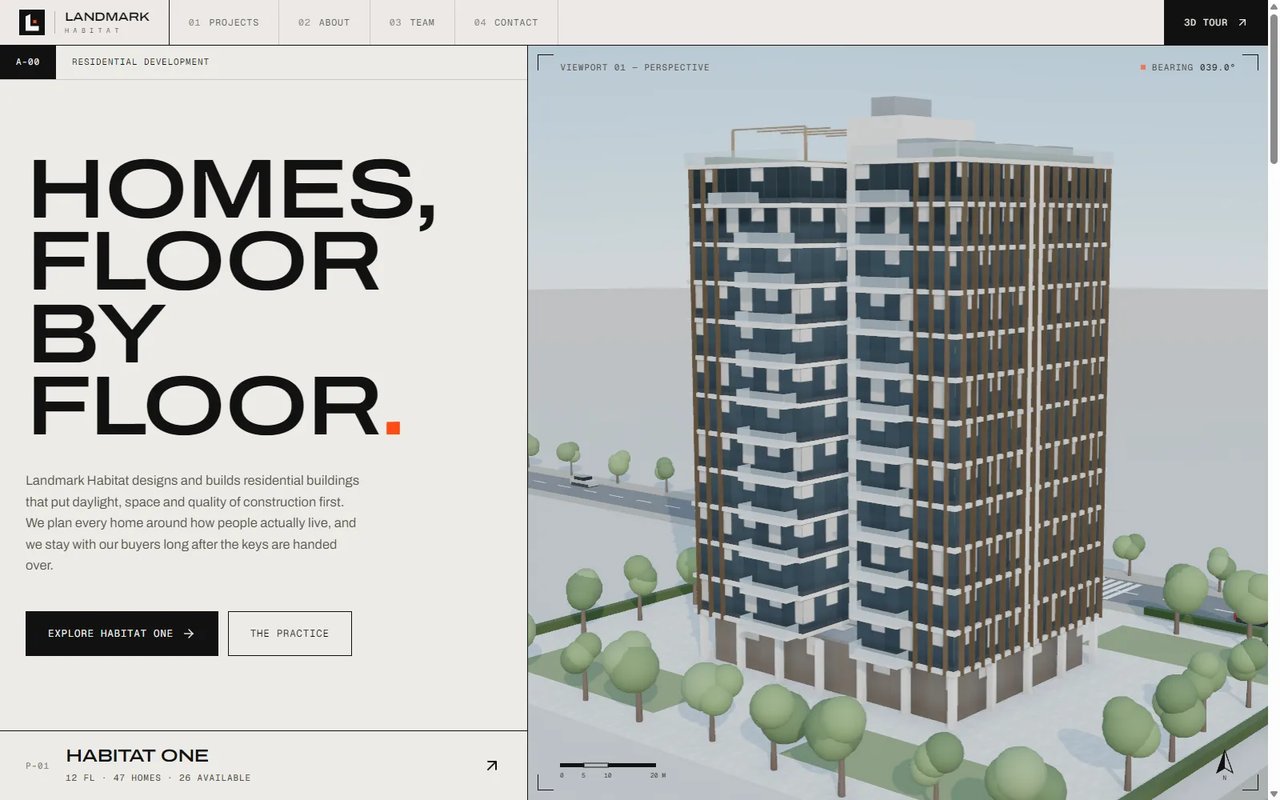Click the north compass arrow icon
The width and height of the screenshot is (1280, 800).
(1224, 765)
